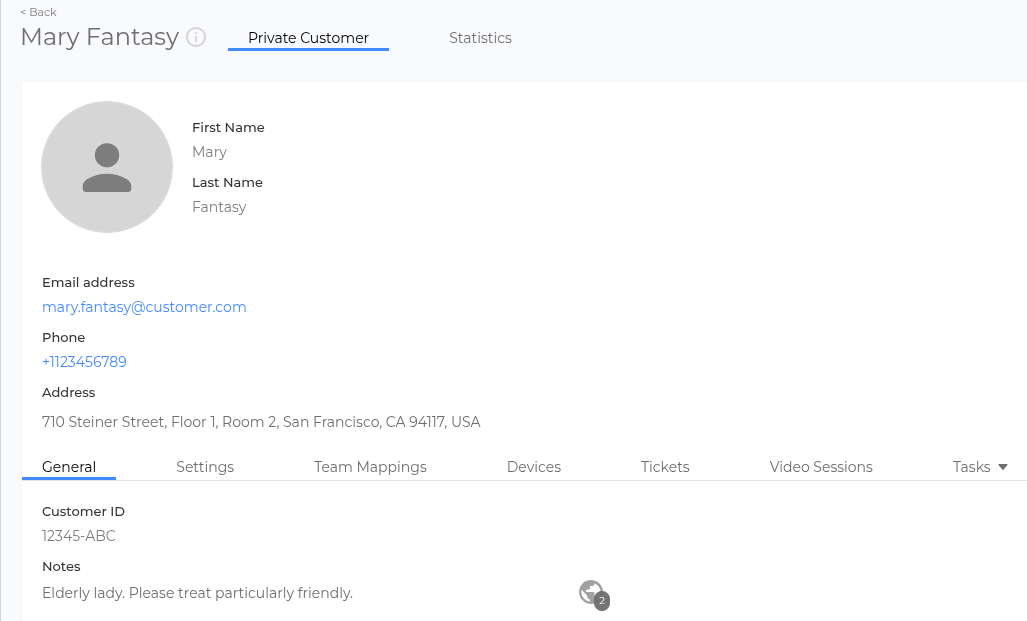Click the Notes text about elderly lady
The image size is (1027, 621).
point(197,593)
